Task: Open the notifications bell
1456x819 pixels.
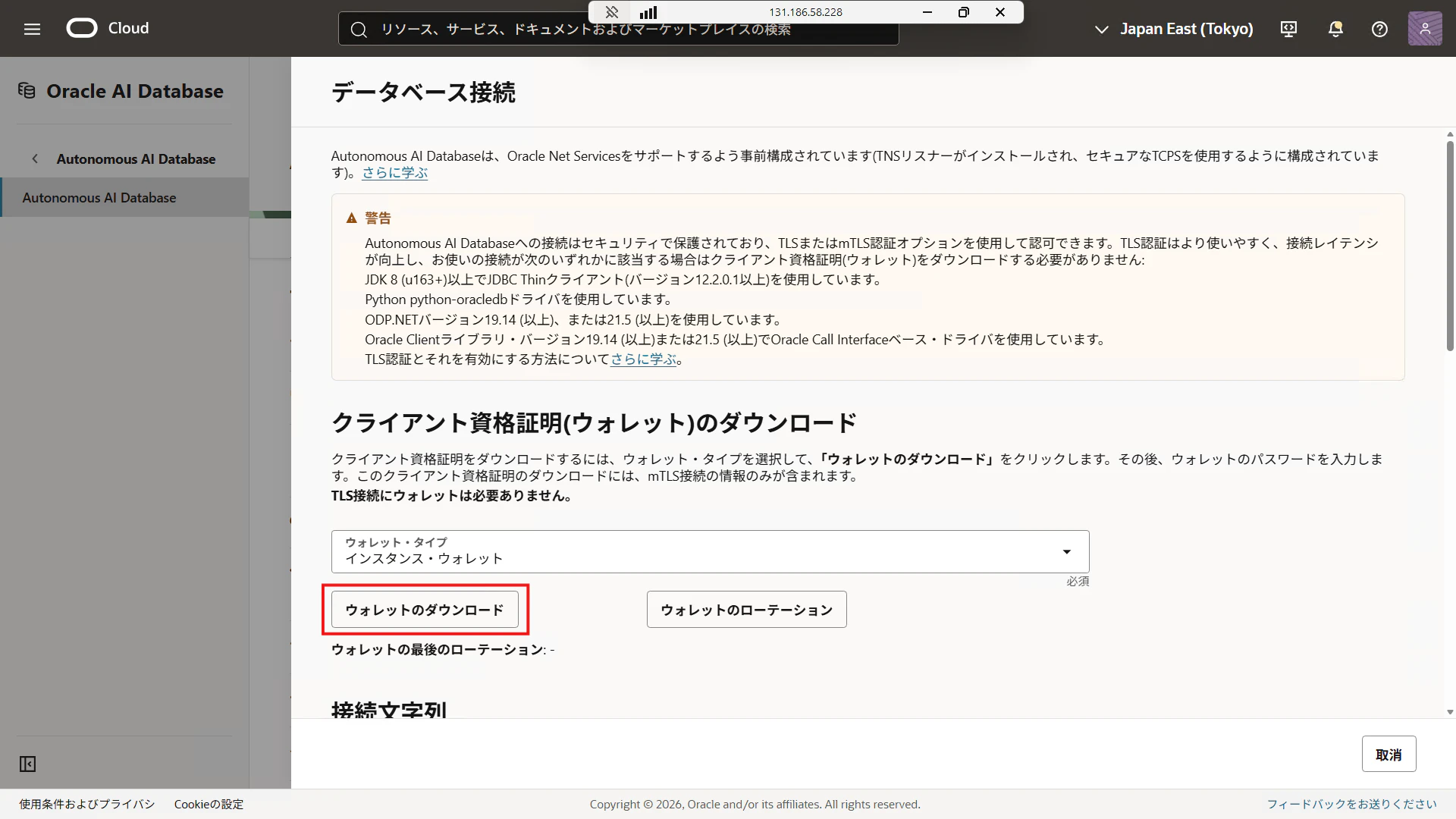Action: coord(1335,29)
